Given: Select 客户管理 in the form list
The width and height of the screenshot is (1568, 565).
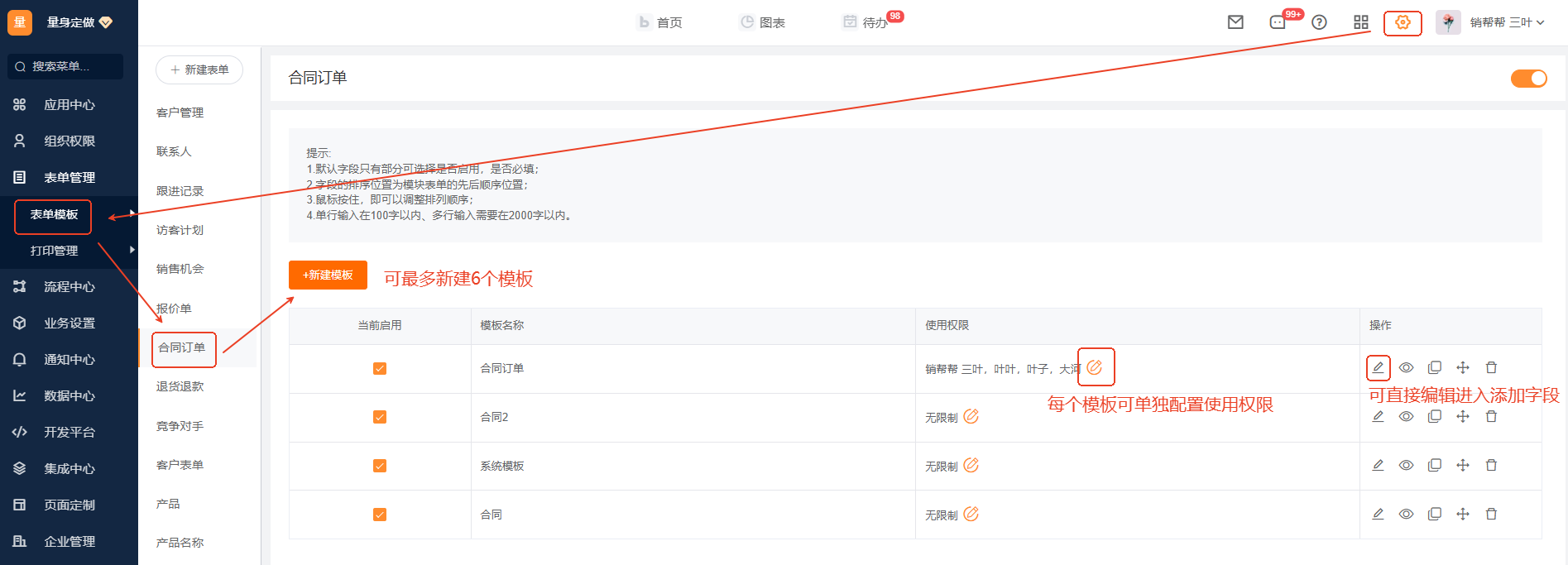Looking at the screenshot, I should tap(180, 113).
